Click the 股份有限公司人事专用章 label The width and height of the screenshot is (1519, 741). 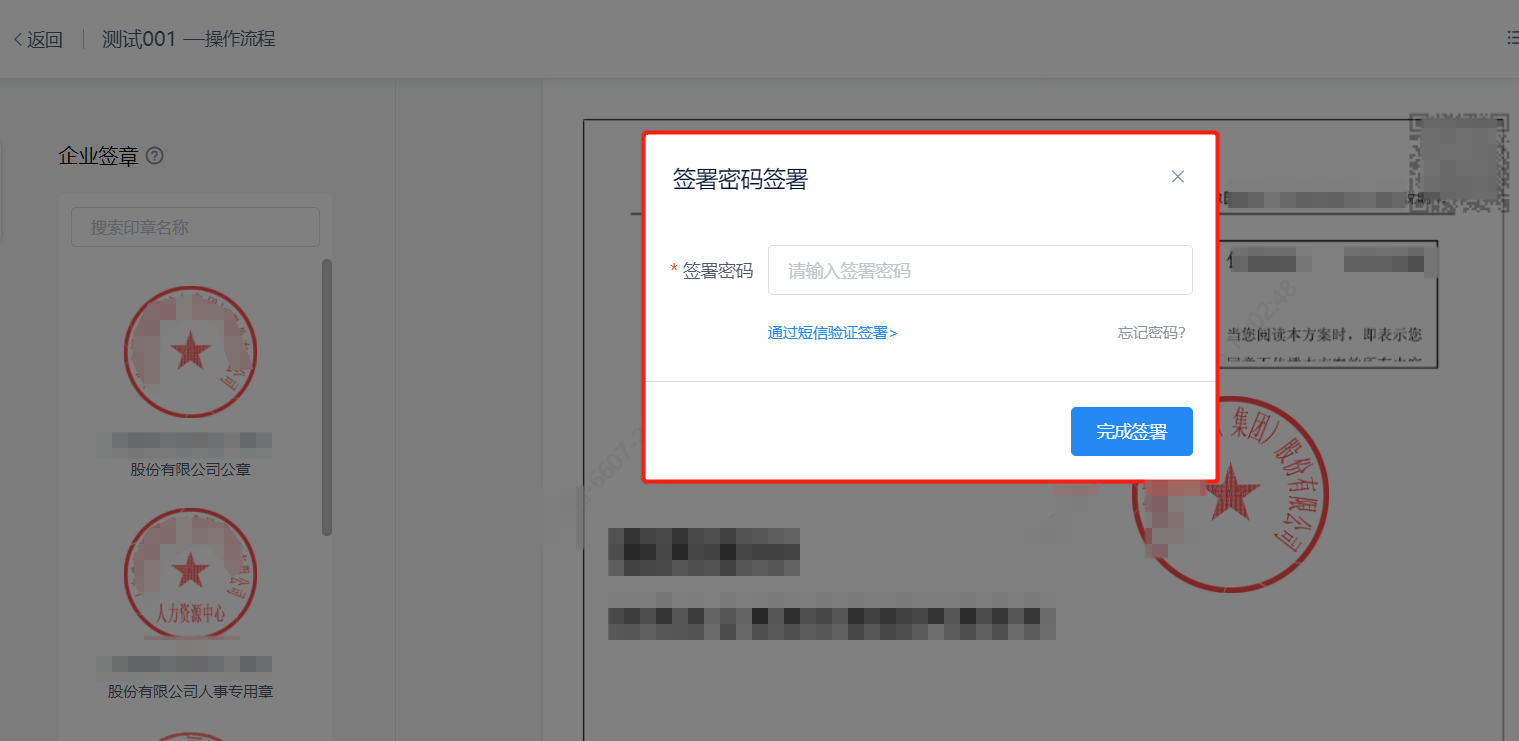click(190, 691)
